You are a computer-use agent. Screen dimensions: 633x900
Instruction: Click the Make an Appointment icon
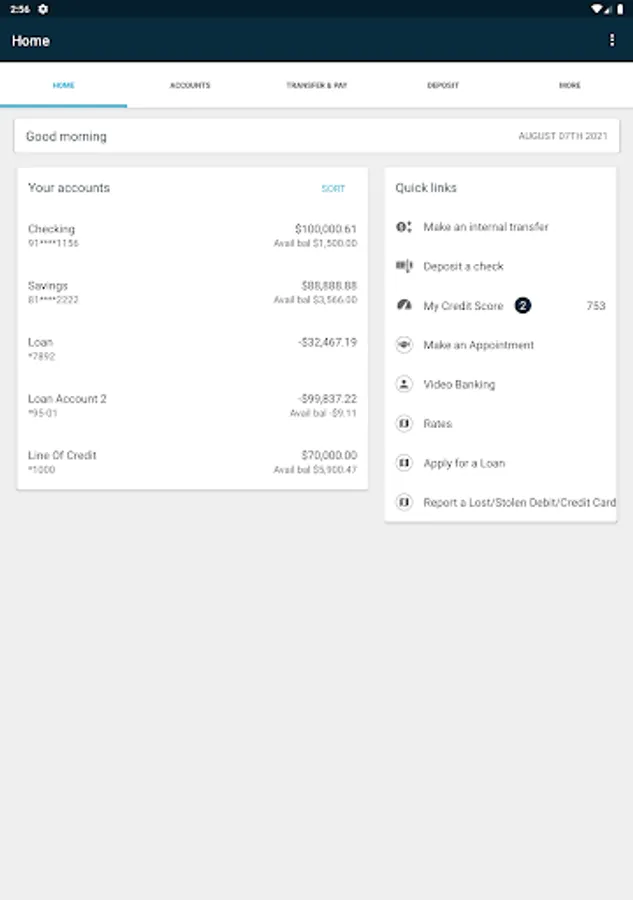(404, 345)
